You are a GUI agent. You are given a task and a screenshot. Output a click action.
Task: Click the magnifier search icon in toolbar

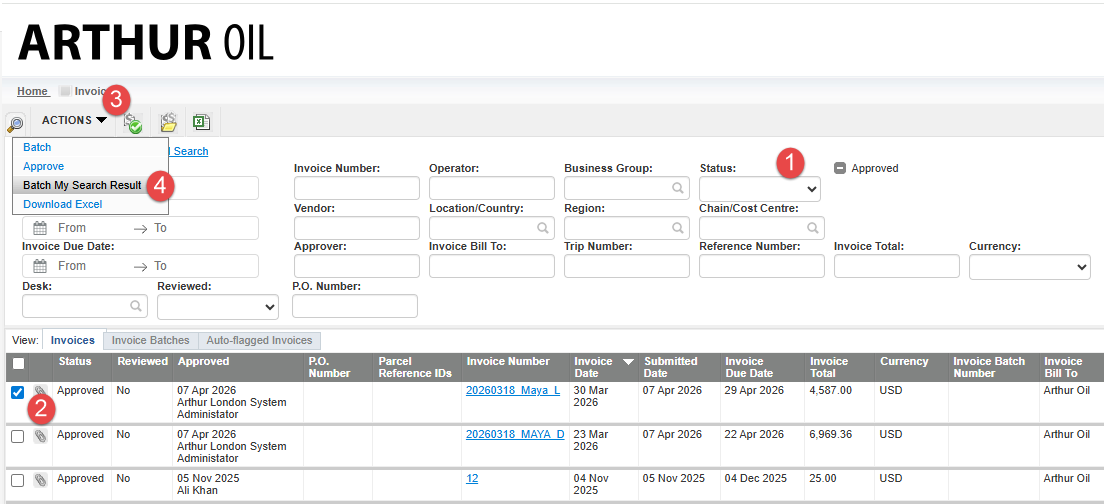pyautogui.click(x=15, y=124)
